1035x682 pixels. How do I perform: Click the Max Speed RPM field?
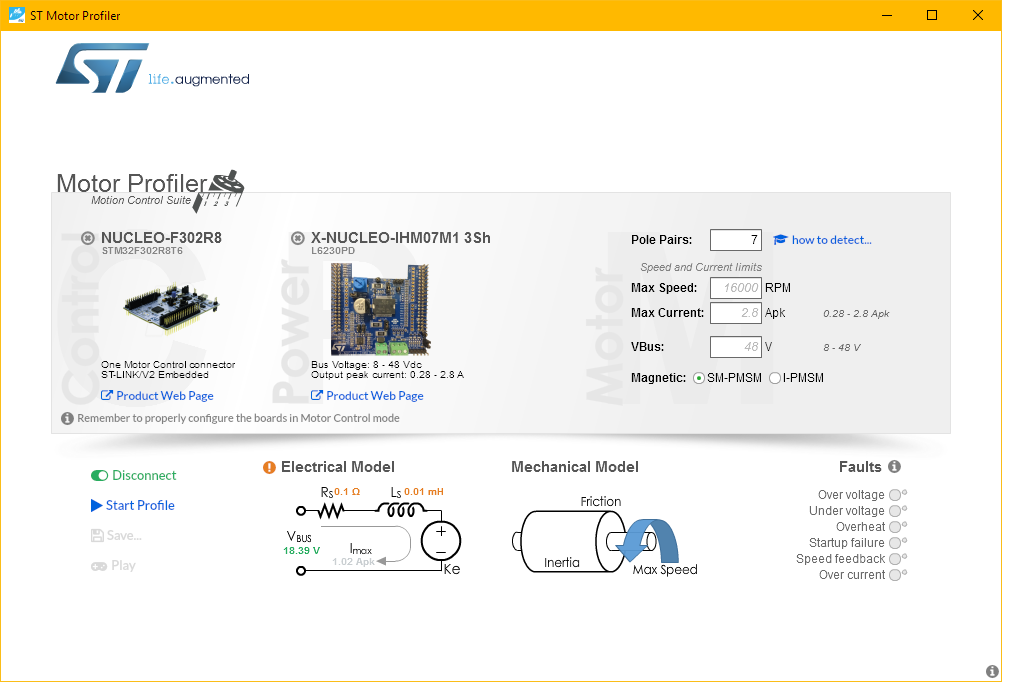(736, 288)
